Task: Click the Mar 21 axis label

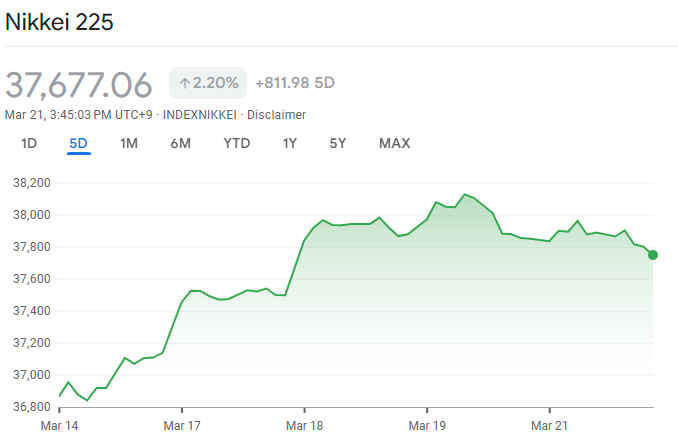Action: point(549,426)
